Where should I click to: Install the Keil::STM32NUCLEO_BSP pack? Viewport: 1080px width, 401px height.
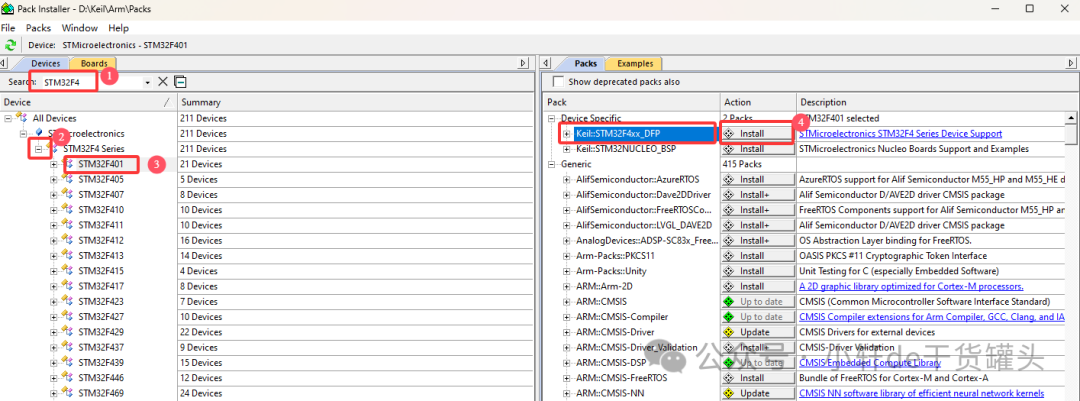pyautogui.click(x=759, y=149)
